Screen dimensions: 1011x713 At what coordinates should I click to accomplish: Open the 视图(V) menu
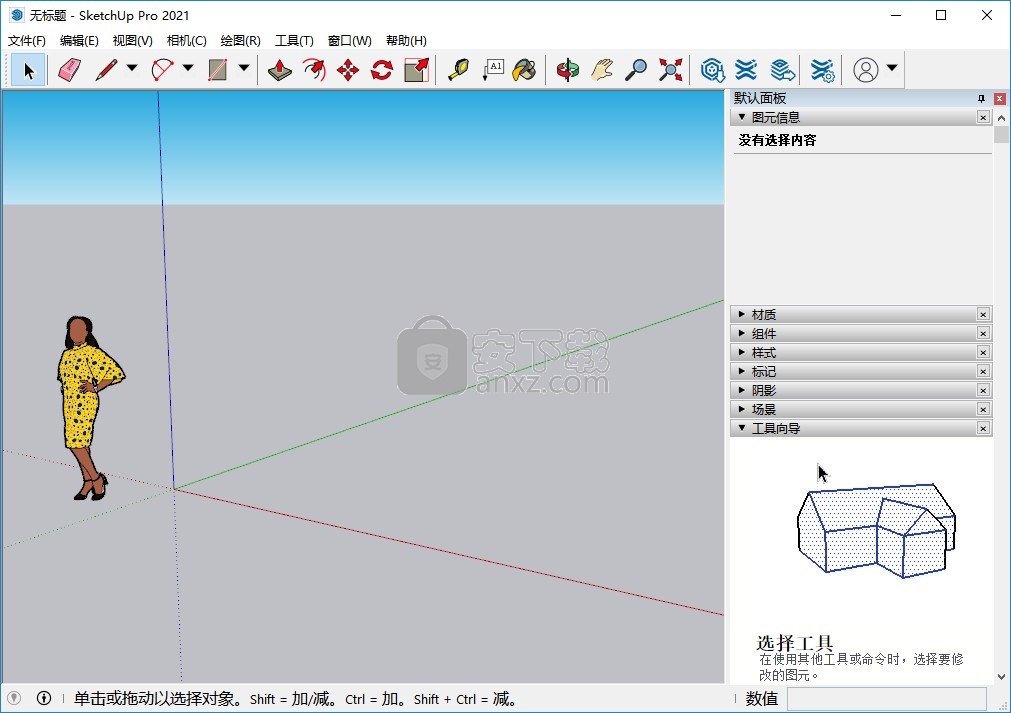[x=133, y=41]
